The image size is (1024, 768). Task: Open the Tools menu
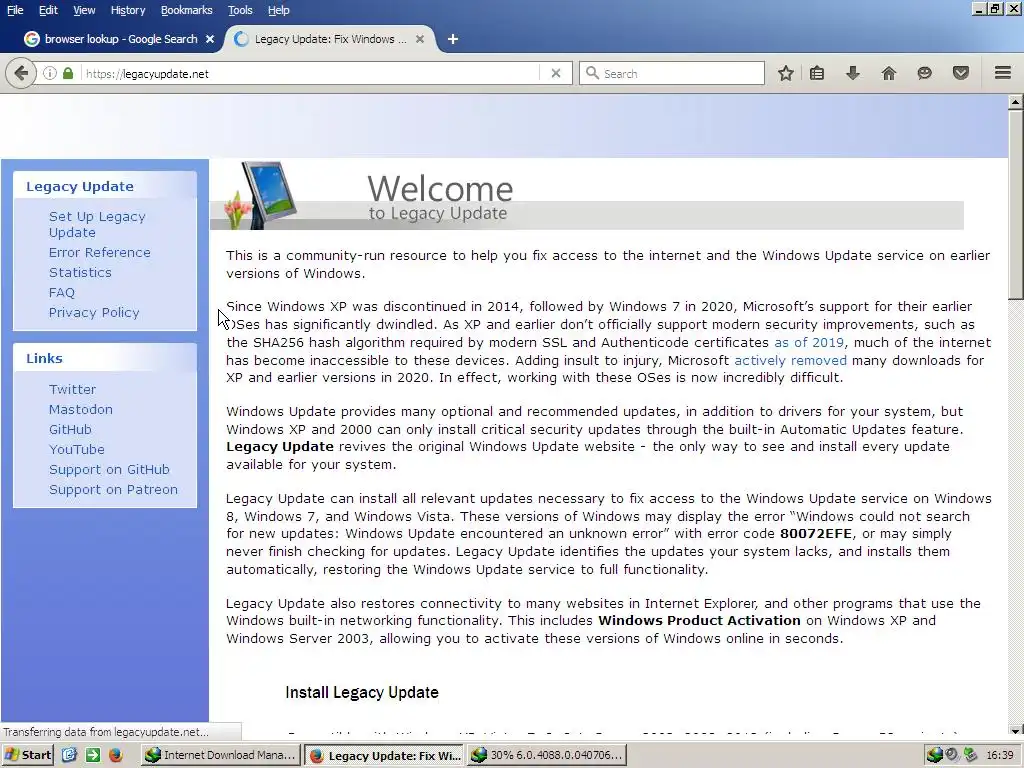[x=240, y=10]
